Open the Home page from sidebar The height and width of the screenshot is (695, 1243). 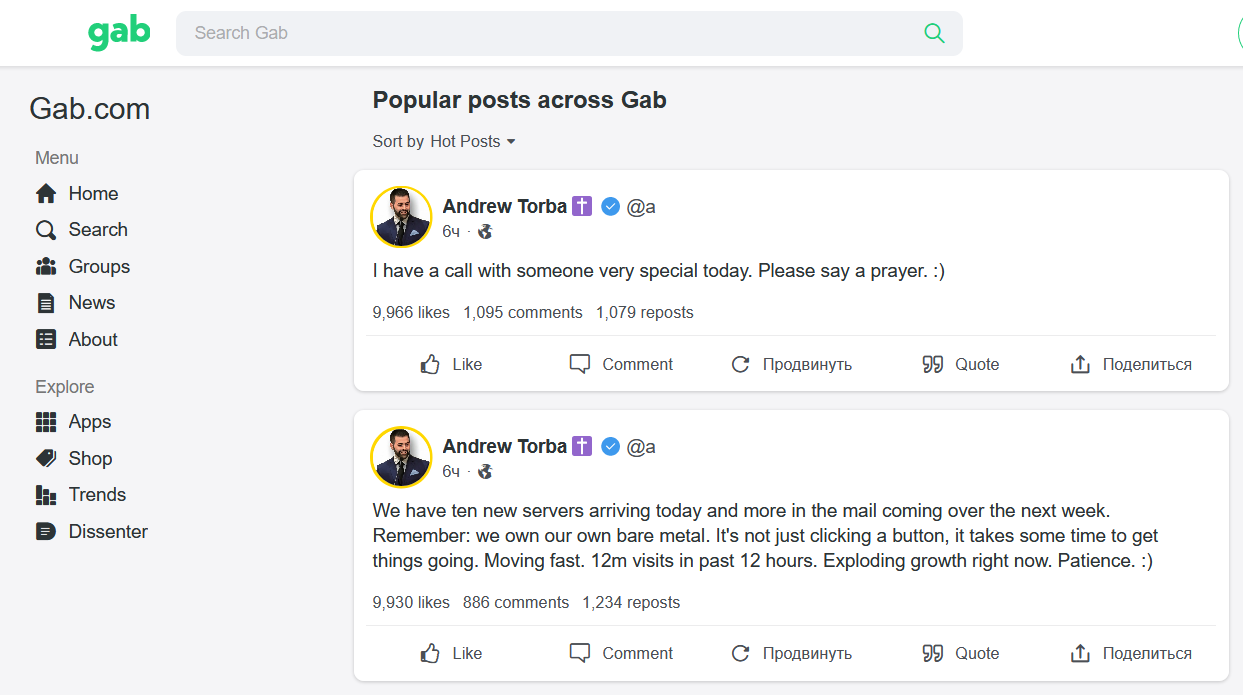92,194
